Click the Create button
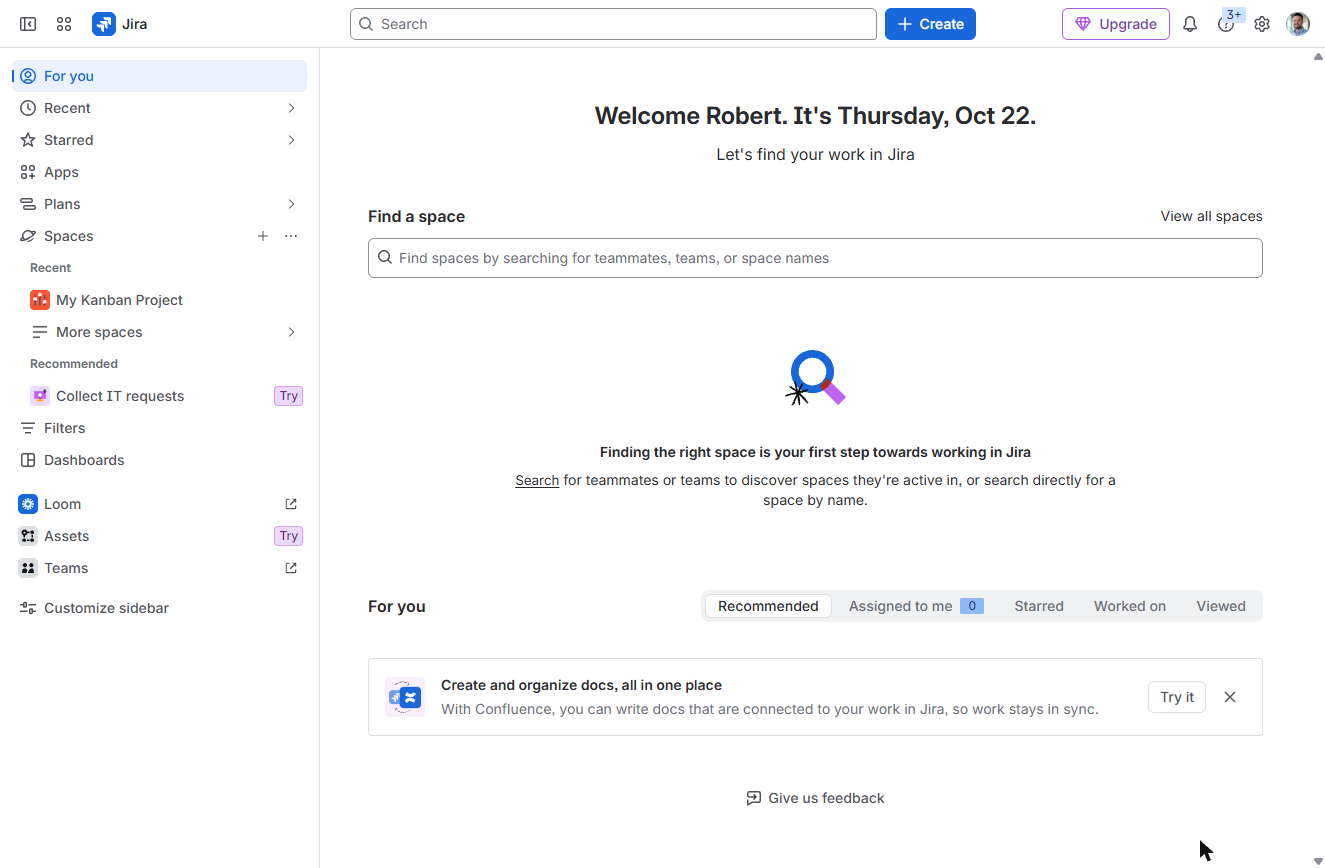The image size is (1325, 868). 930,24
